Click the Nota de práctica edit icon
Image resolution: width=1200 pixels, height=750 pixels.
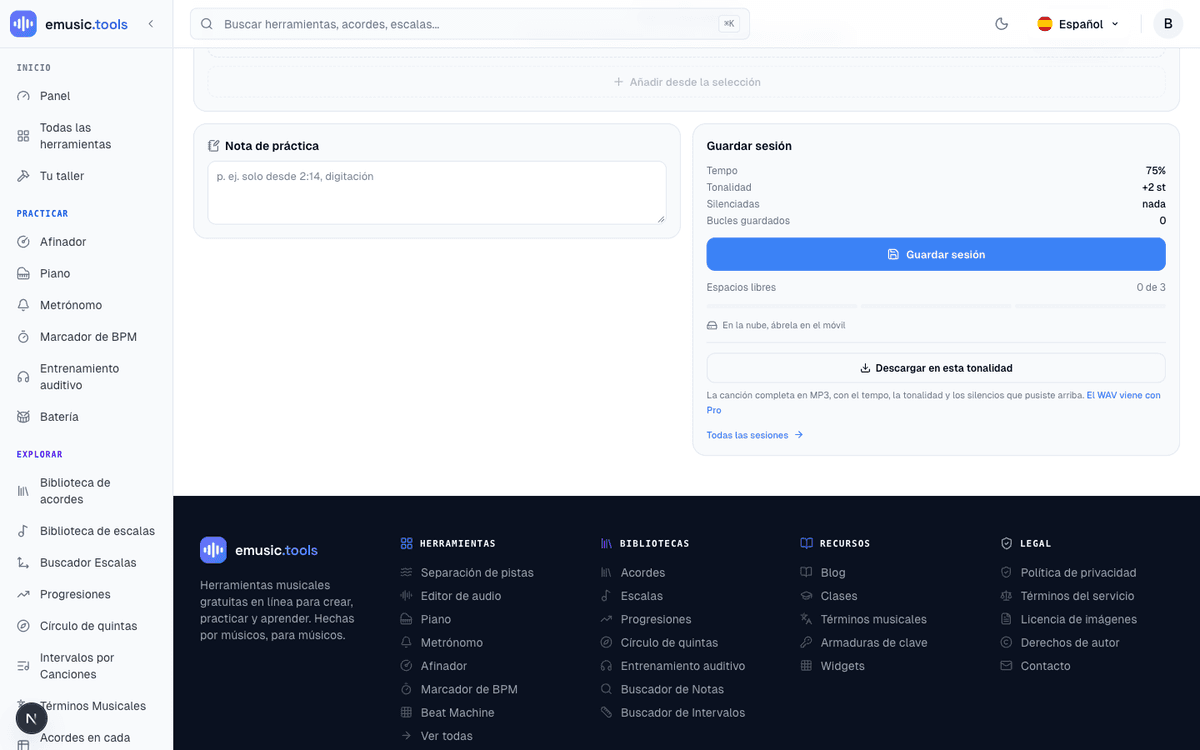(x=214, y=146)
